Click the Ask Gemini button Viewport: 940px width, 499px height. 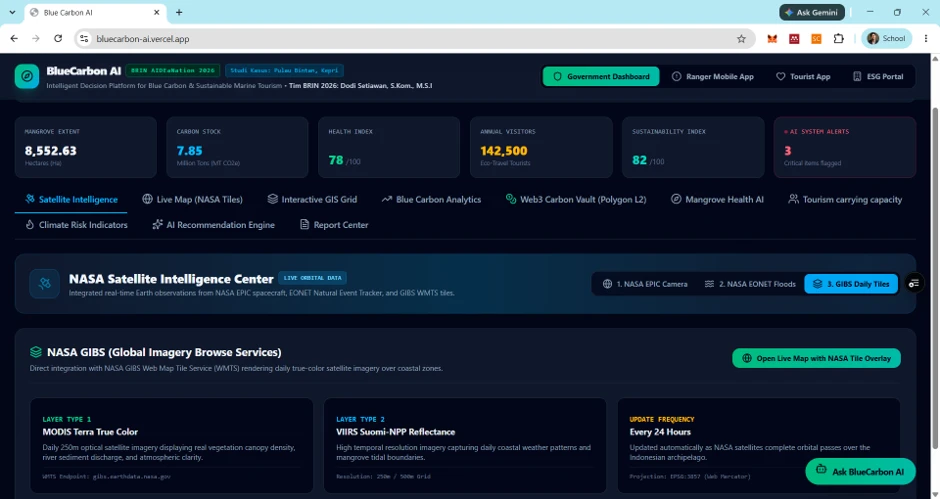(x=812, y=12)
